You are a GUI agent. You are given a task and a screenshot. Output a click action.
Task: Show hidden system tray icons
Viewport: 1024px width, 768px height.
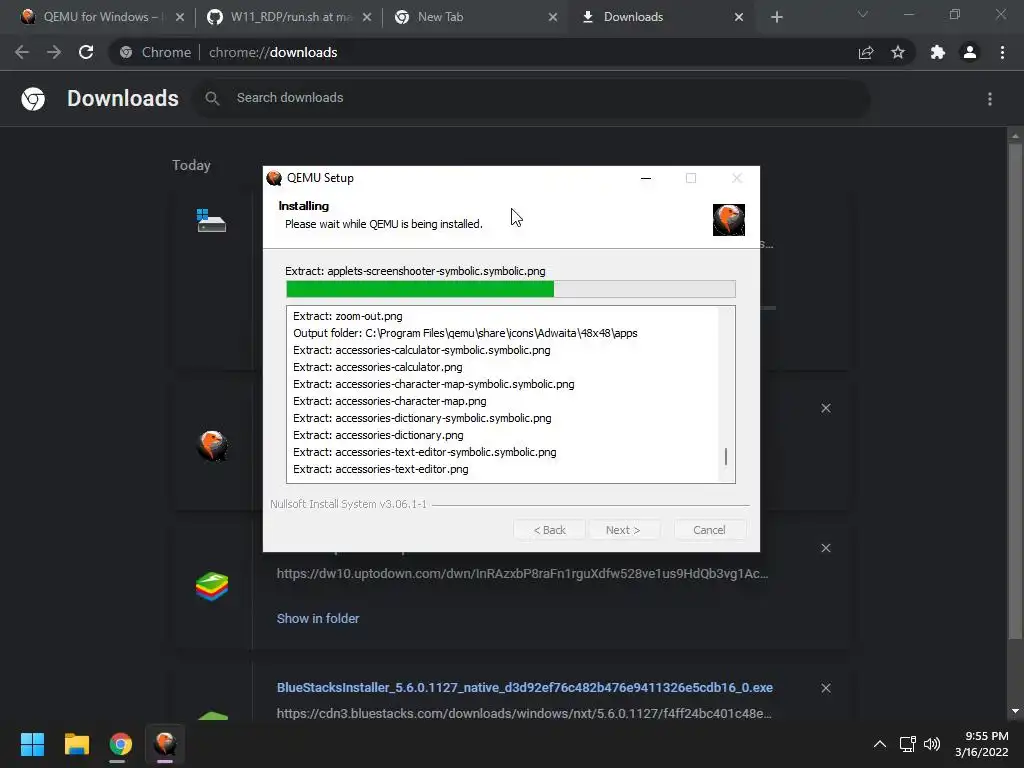[x=880, y=744]
